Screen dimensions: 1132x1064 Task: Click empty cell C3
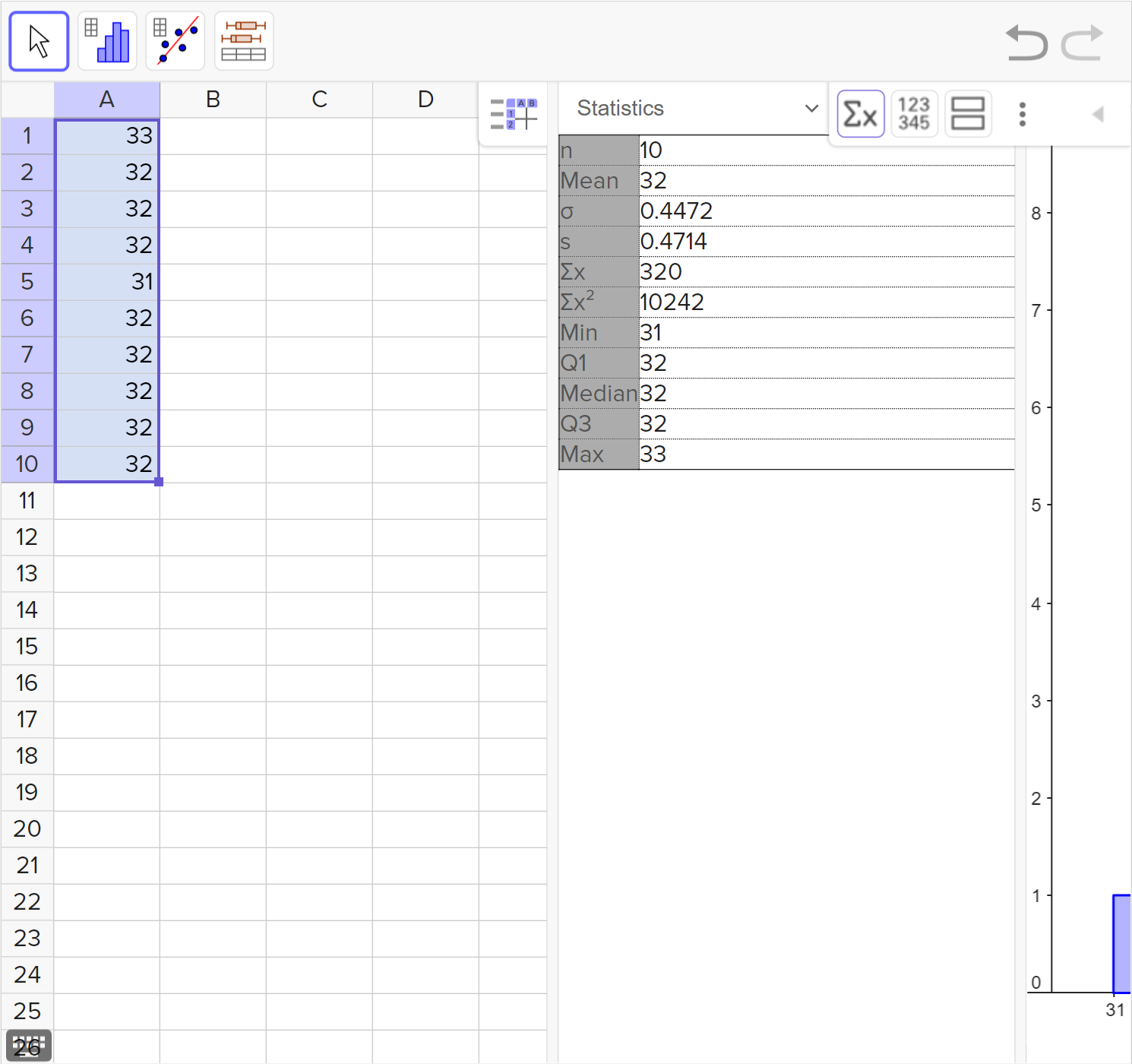coord(319,209)
